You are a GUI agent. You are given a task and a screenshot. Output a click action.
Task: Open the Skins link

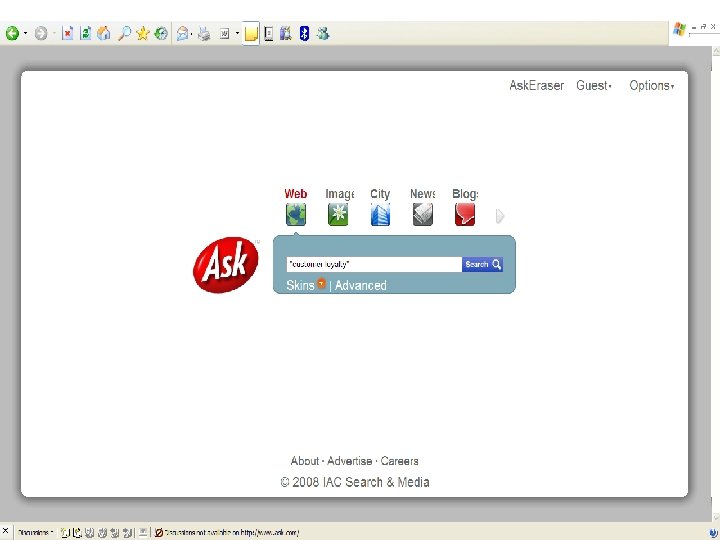point(300,285)
